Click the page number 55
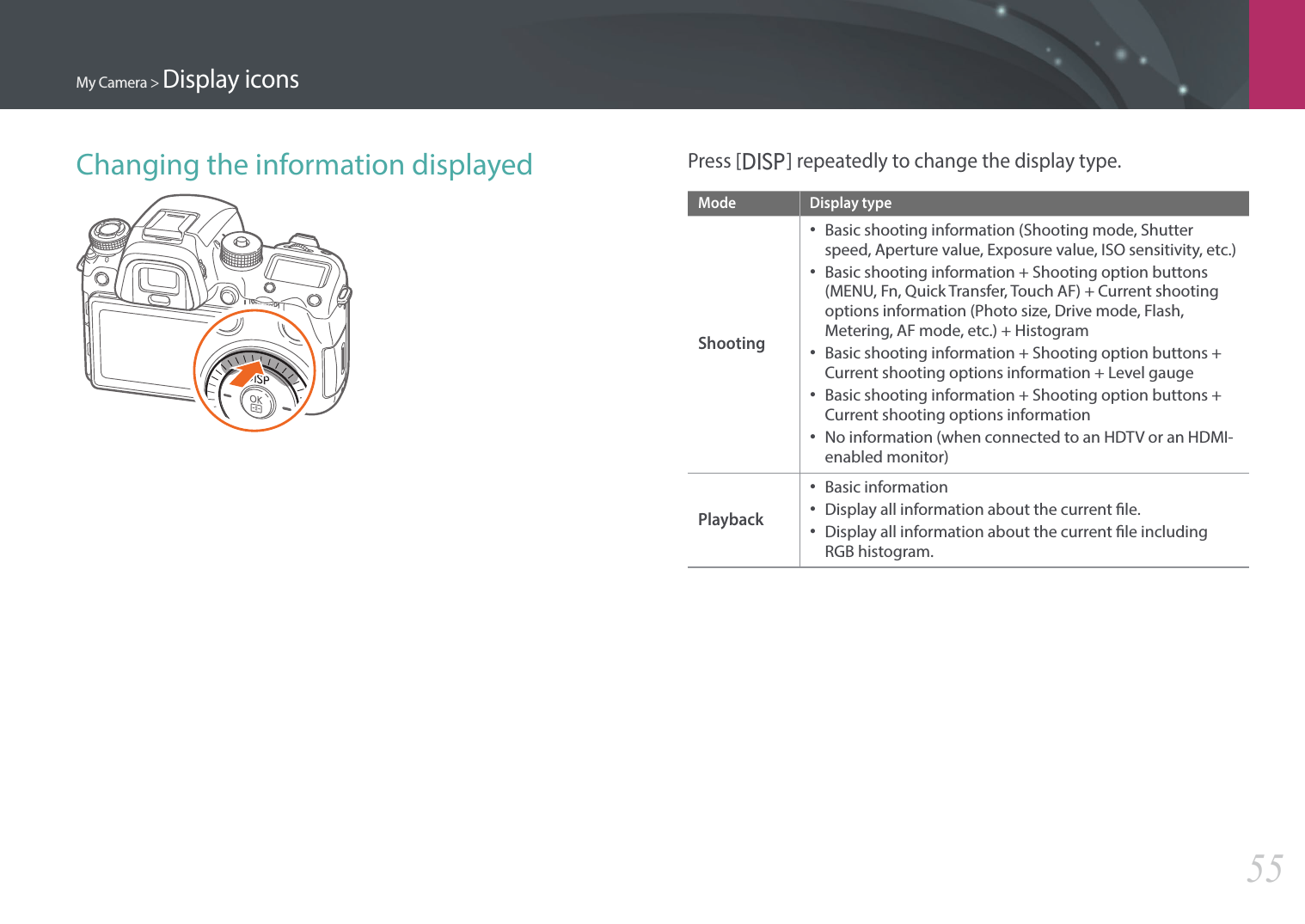Screen dimensions: 1305x924 point(1265,869)
